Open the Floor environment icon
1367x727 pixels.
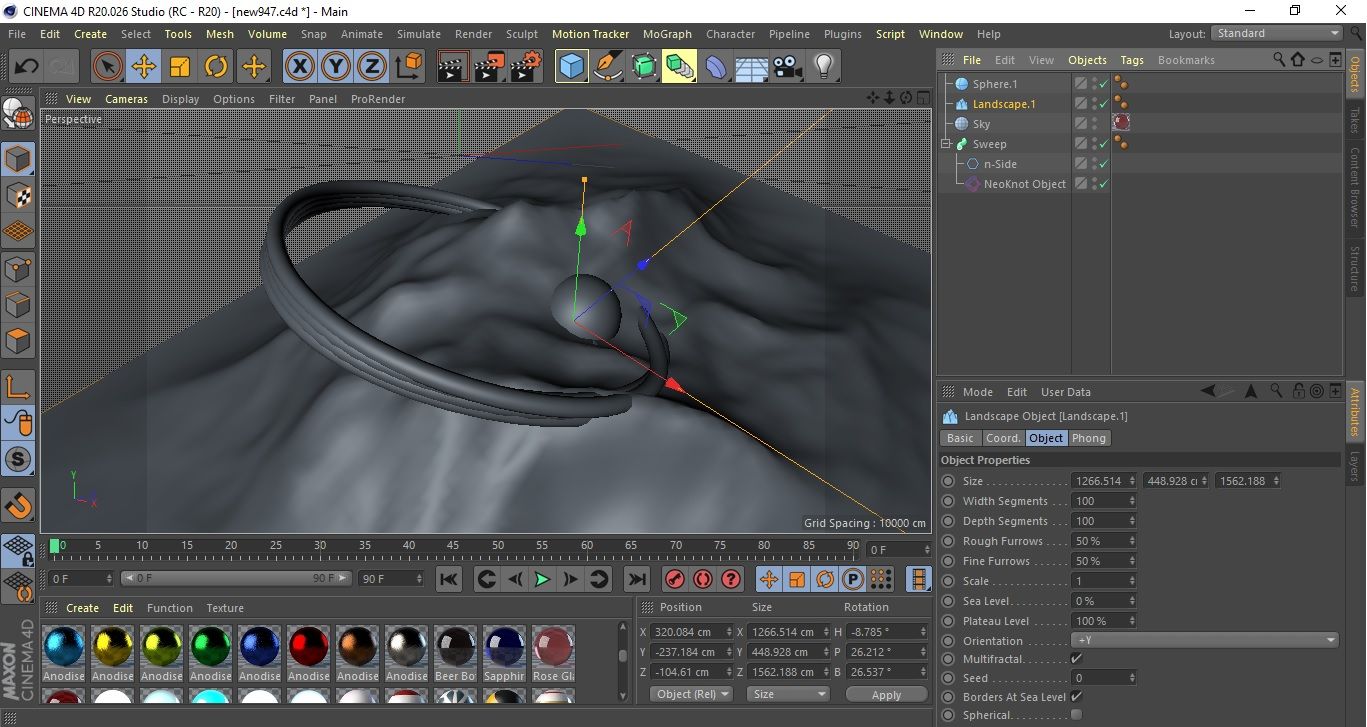click(751, 67)
